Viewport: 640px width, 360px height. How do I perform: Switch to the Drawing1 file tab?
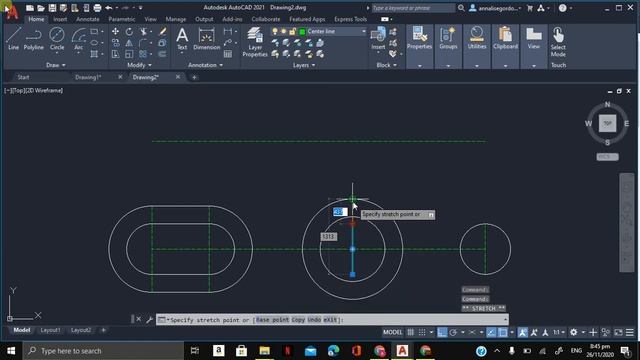[x=88, y=77]
